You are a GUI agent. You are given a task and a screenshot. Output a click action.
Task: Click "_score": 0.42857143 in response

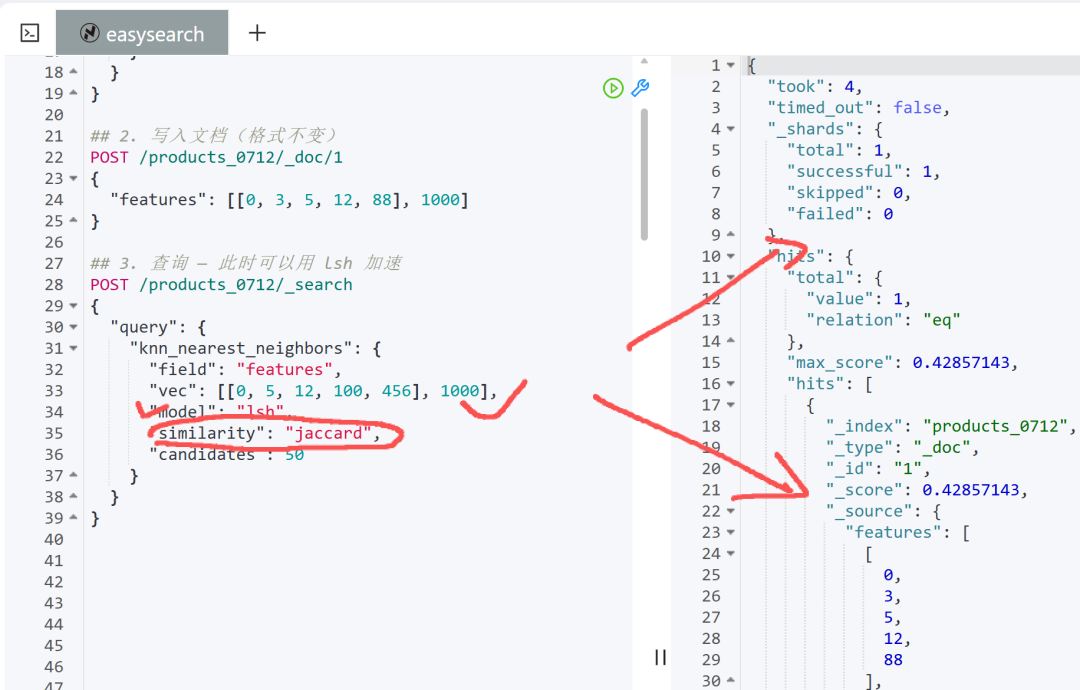click(927, 490)
